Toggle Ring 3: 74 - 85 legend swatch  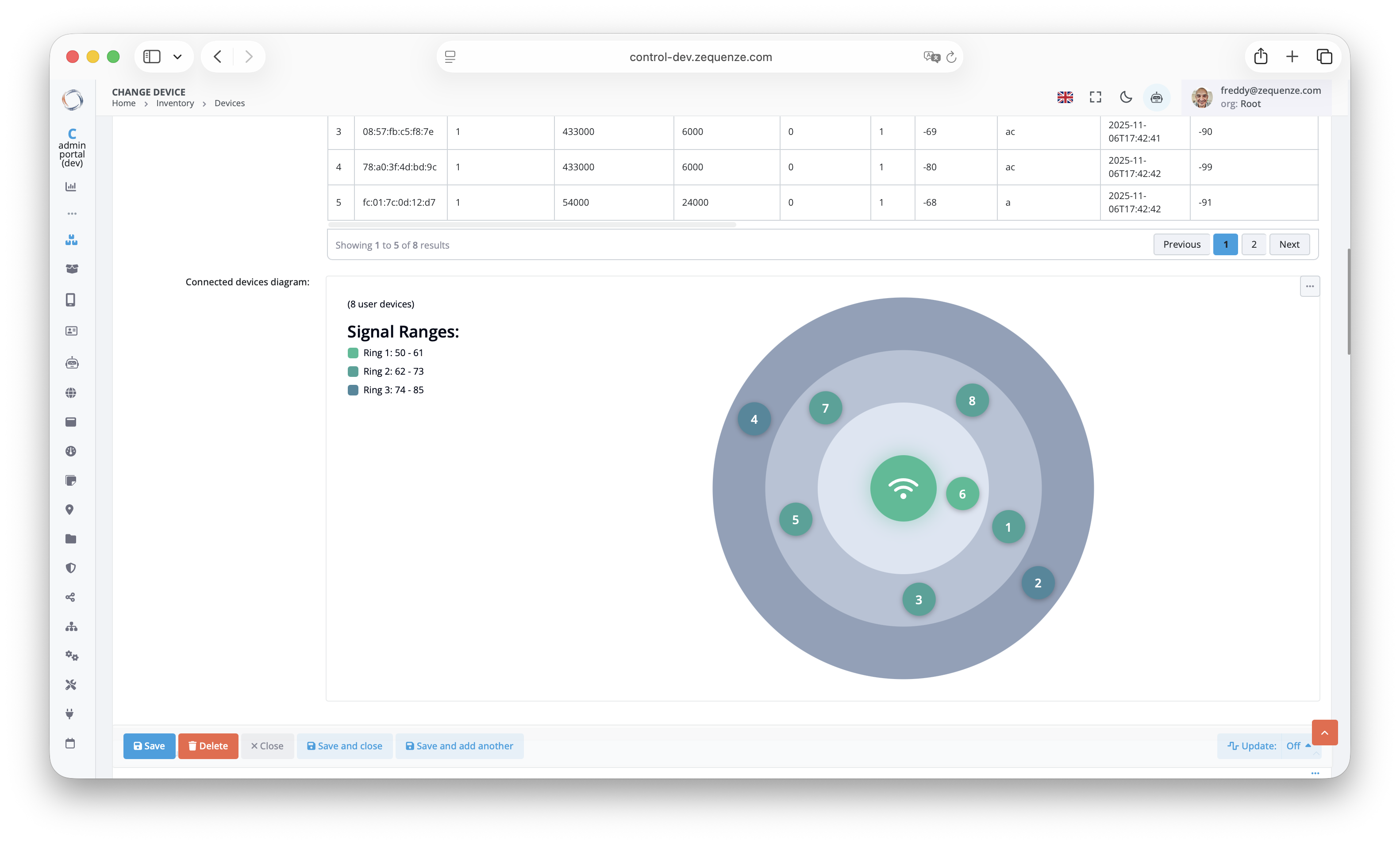coord(353,390)
